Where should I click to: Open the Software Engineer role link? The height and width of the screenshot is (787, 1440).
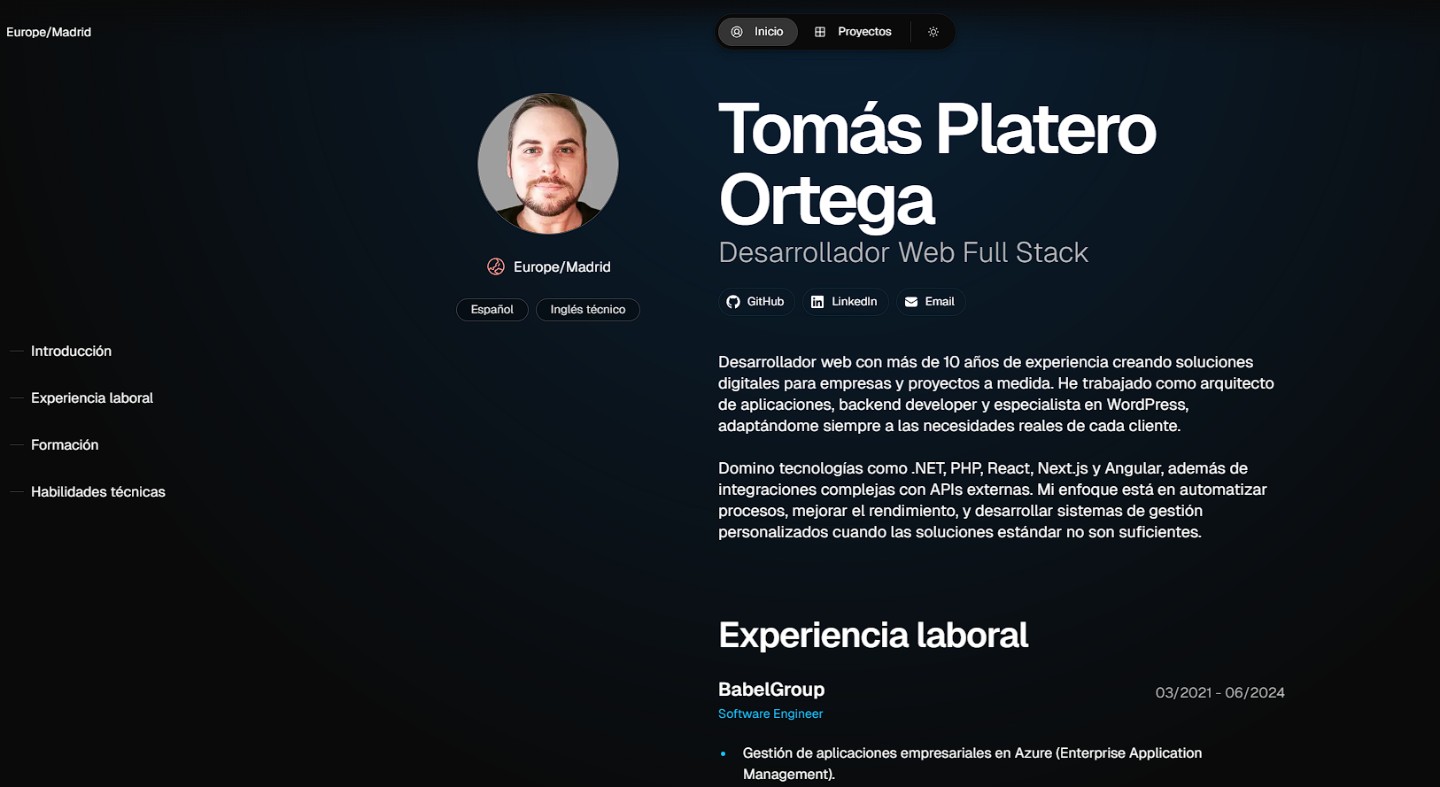click(x=770, y=713)
